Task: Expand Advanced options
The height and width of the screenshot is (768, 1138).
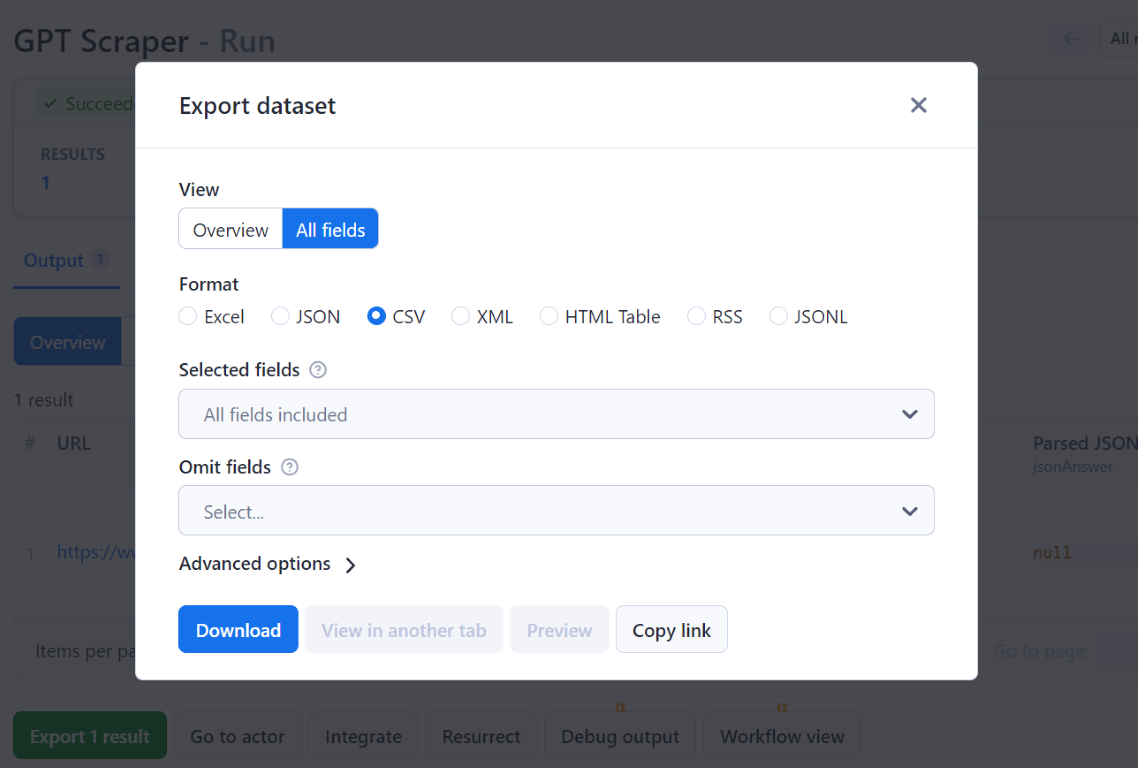Action: pyautogui.click(x=267, y=563)
